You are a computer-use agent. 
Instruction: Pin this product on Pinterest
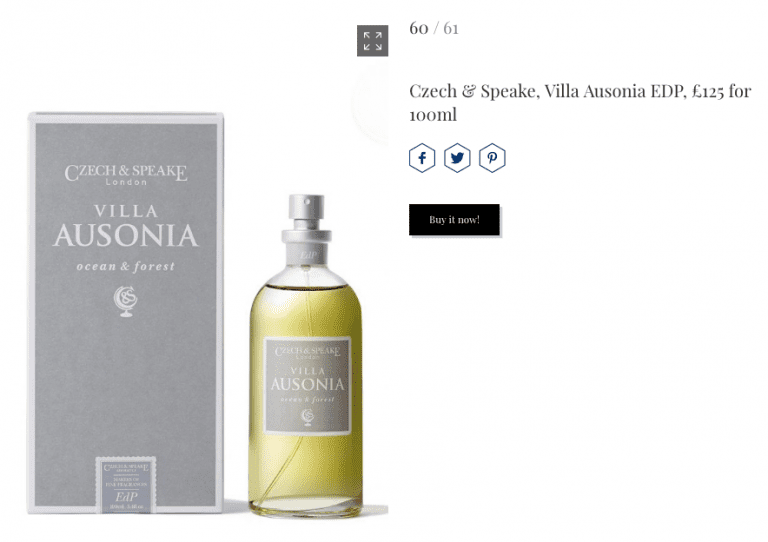[492, 158]
